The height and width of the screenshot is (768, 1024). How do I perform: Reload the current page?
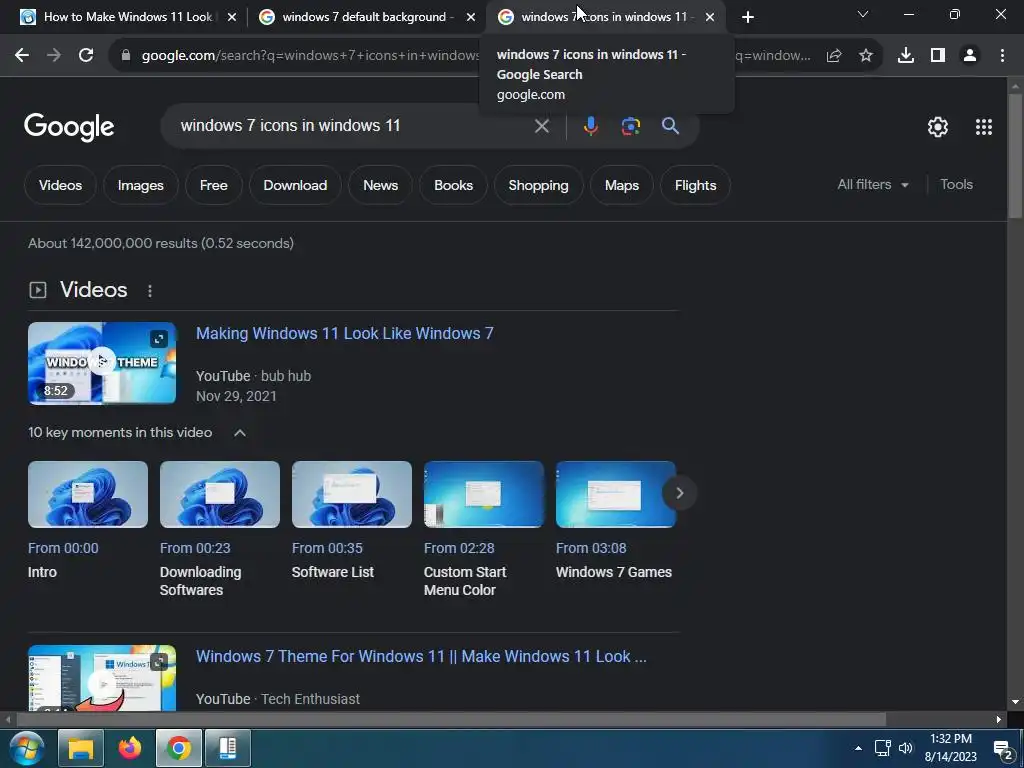[86, 56]
